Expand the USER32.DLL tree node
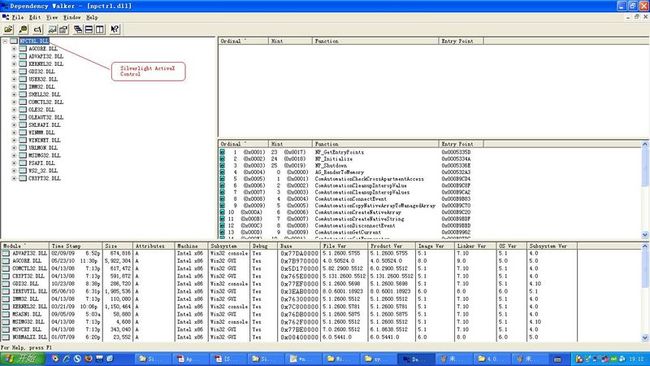The image size is (650, 366). [x=14, y=79]
